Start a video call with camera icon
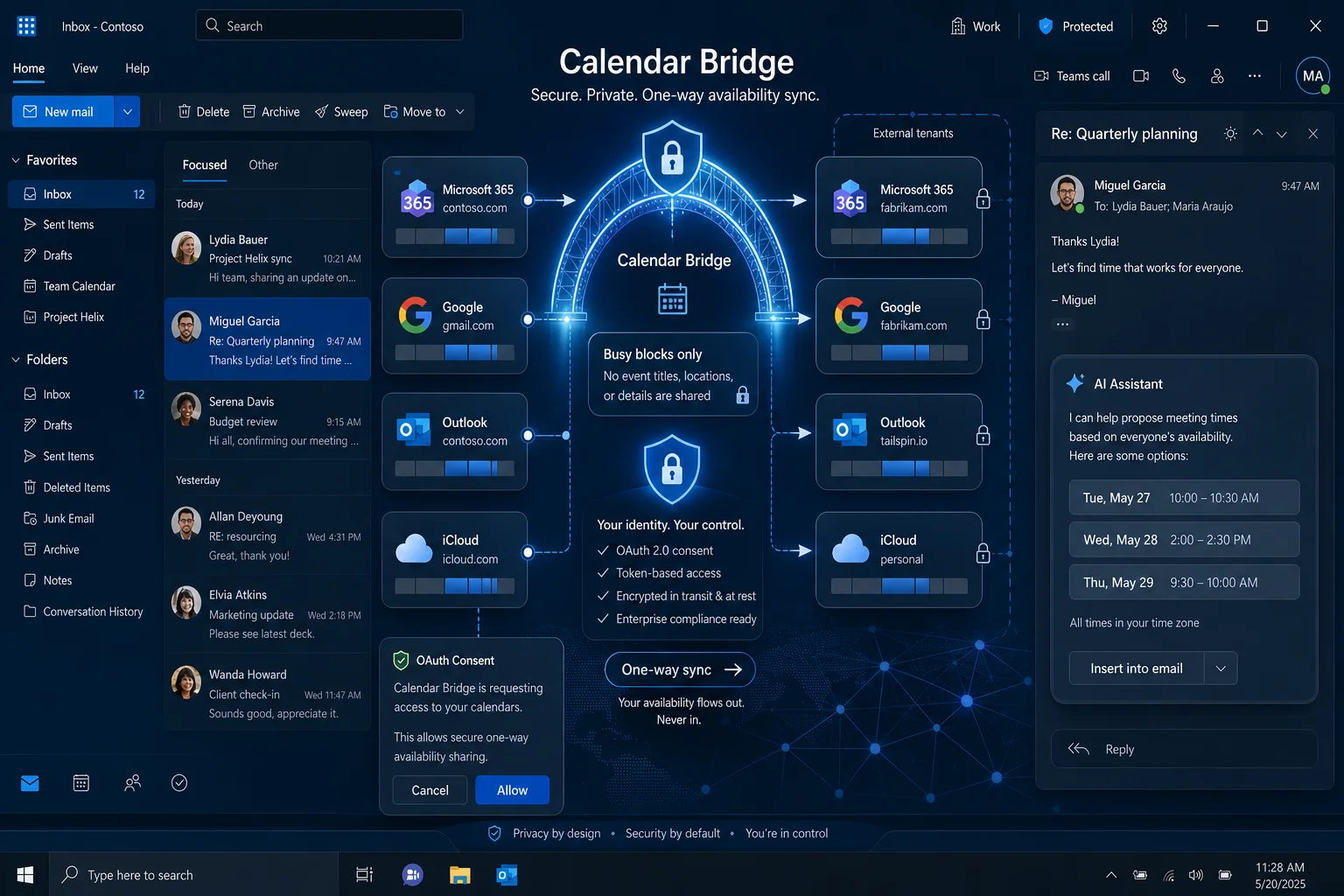This screenshot has width=1344, height=896. coord(1141,76)
